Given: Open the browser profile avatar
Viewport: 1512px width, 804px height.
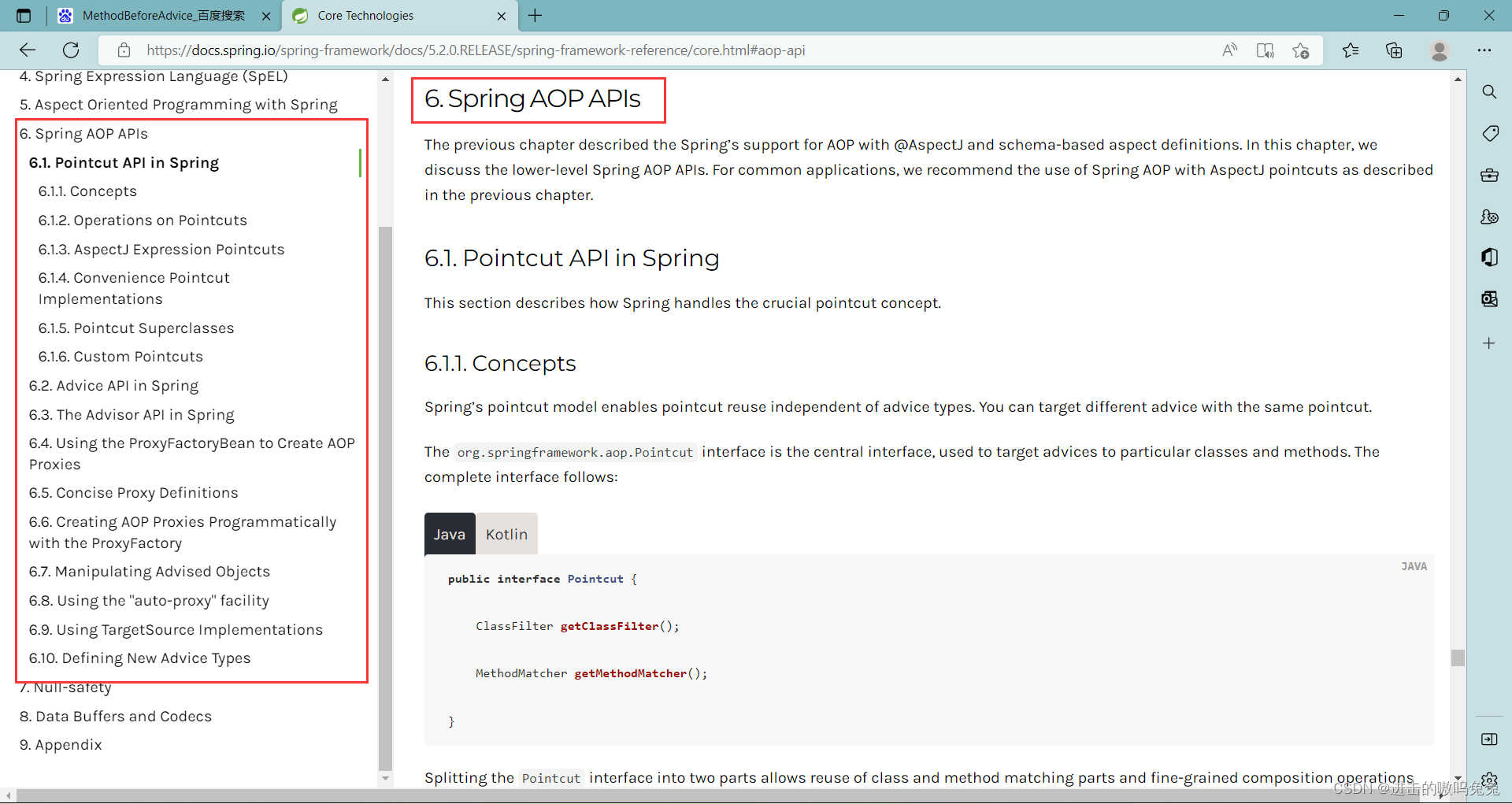Looking at the screenshot, I should [1440, 50].
